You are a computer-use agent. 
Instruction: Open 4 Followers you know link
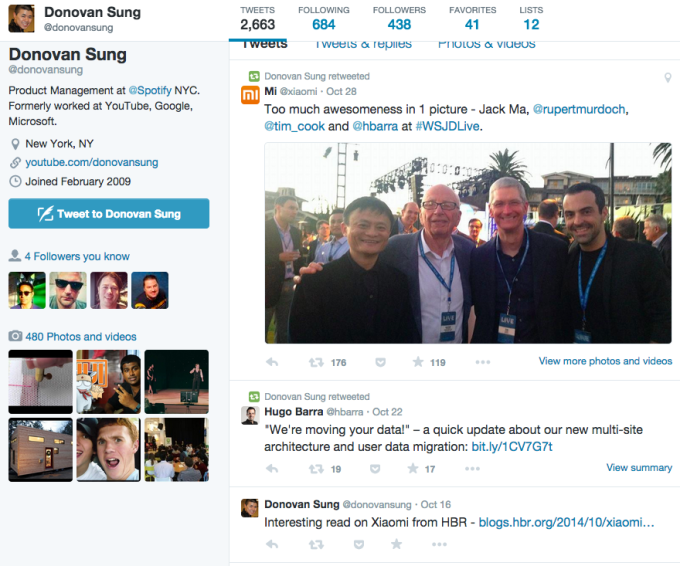click(x=77, y=256)
